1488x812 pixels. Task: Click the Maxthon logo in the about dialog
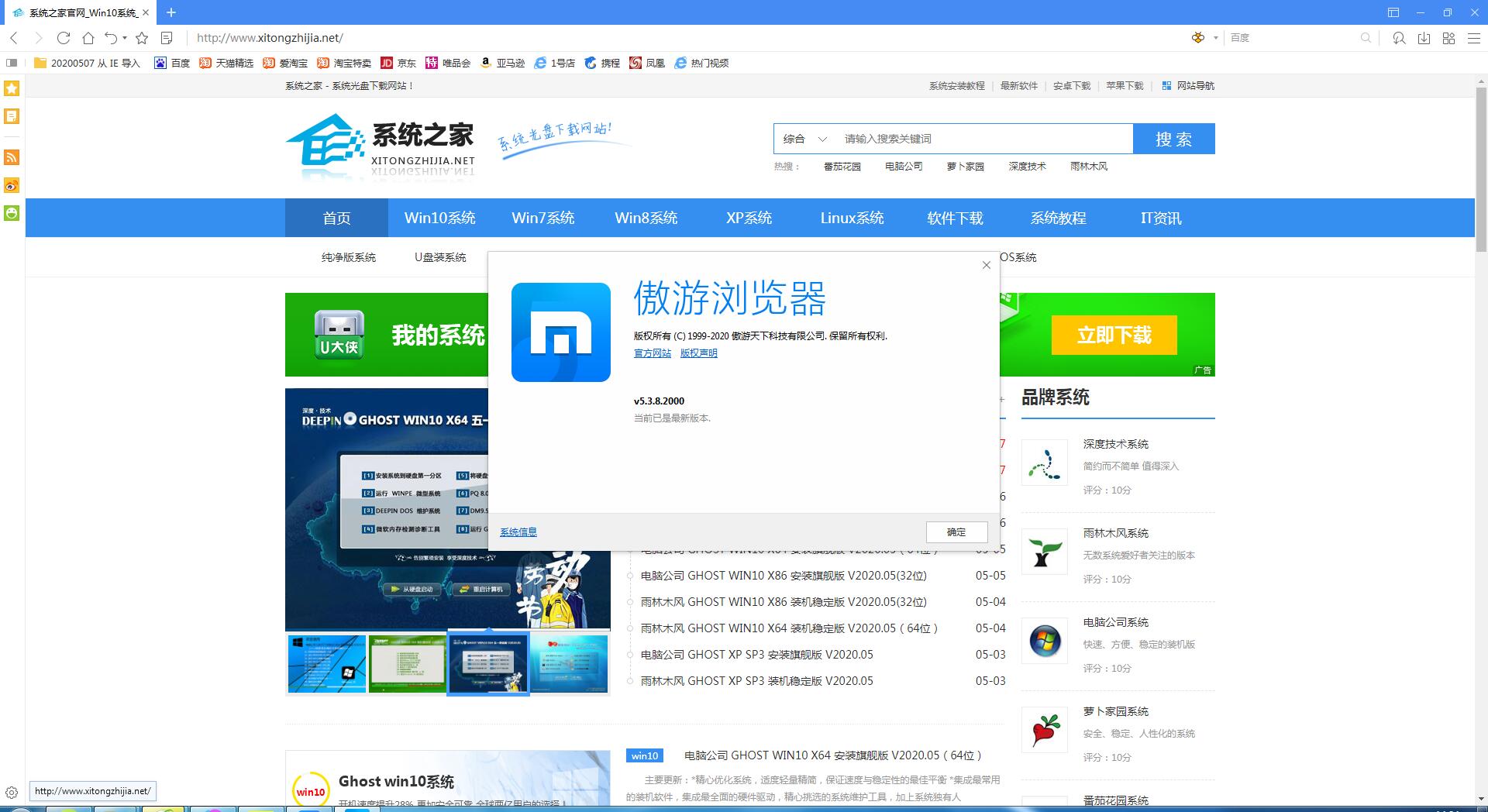pos(560,332)
